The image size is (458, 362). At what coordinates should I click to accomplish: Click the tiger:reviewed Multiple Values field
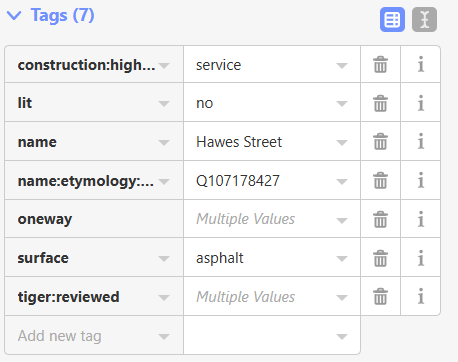tap(272, 296)
